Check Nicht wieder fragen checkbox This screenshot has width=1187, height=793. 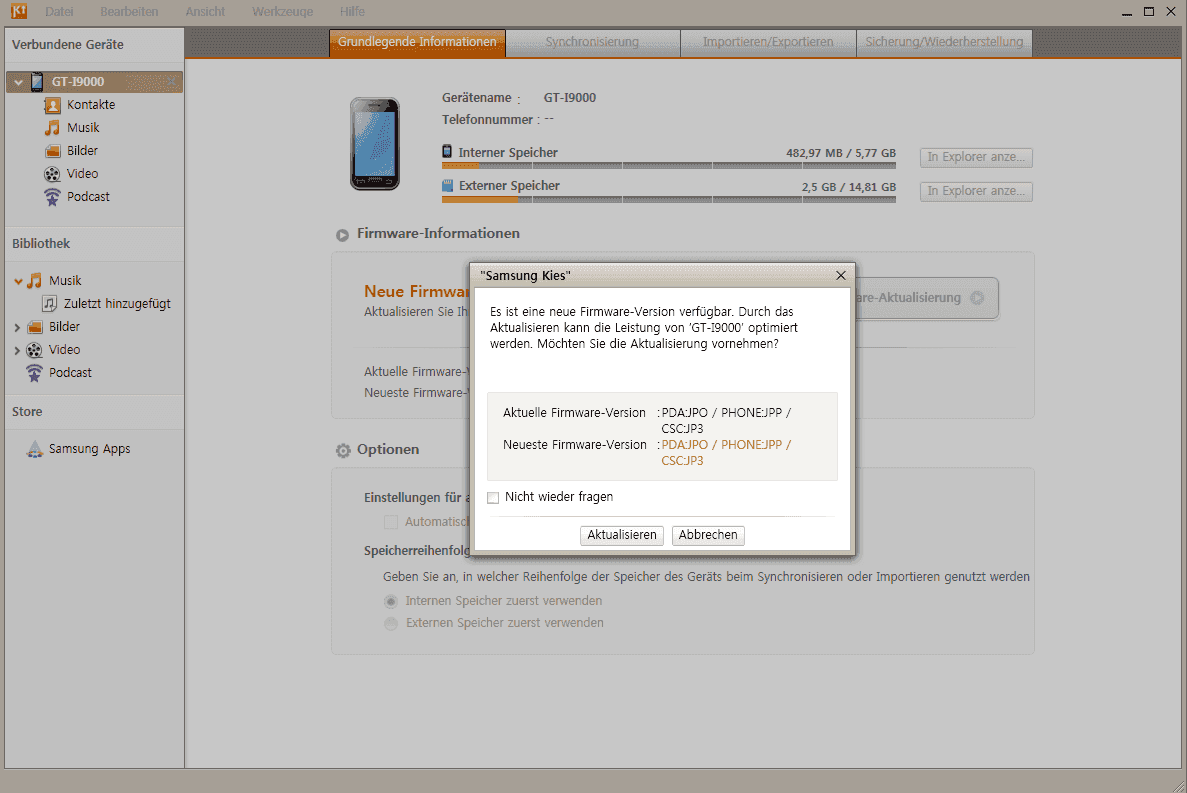pyautogui.click(x=494, y=497)
